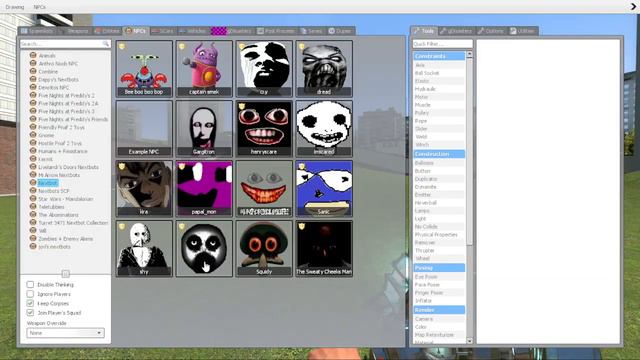The width and height of the screenshot is (640, 360).
Task: Click the tool list scrollbar thumb
Action: point(469,151)
